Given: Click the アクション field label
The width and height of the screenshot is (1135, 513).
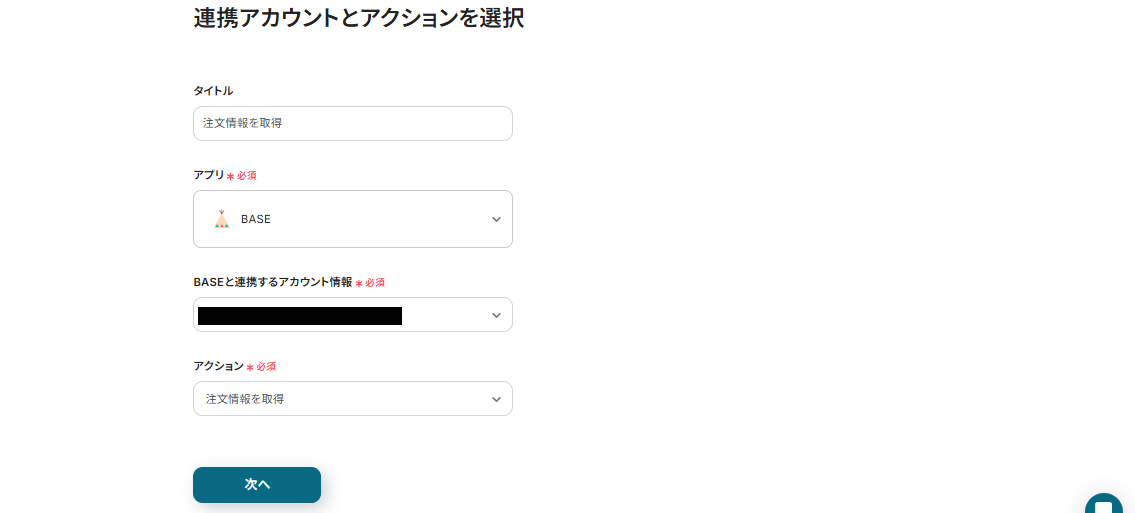Looking at the screenshot, I should click(x=218, y=366).
